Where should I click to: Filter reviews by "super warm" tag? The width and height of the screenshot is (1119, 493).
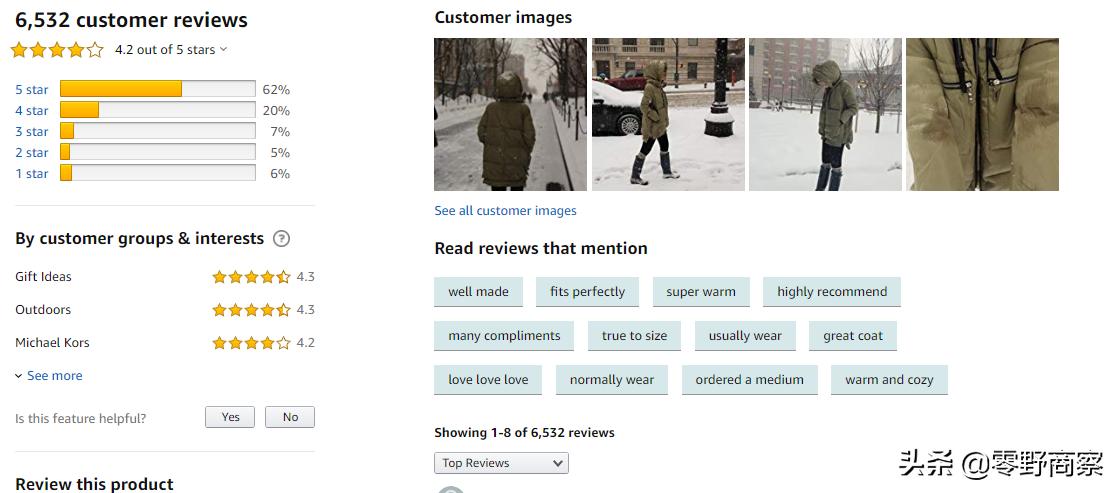[700, 292]
